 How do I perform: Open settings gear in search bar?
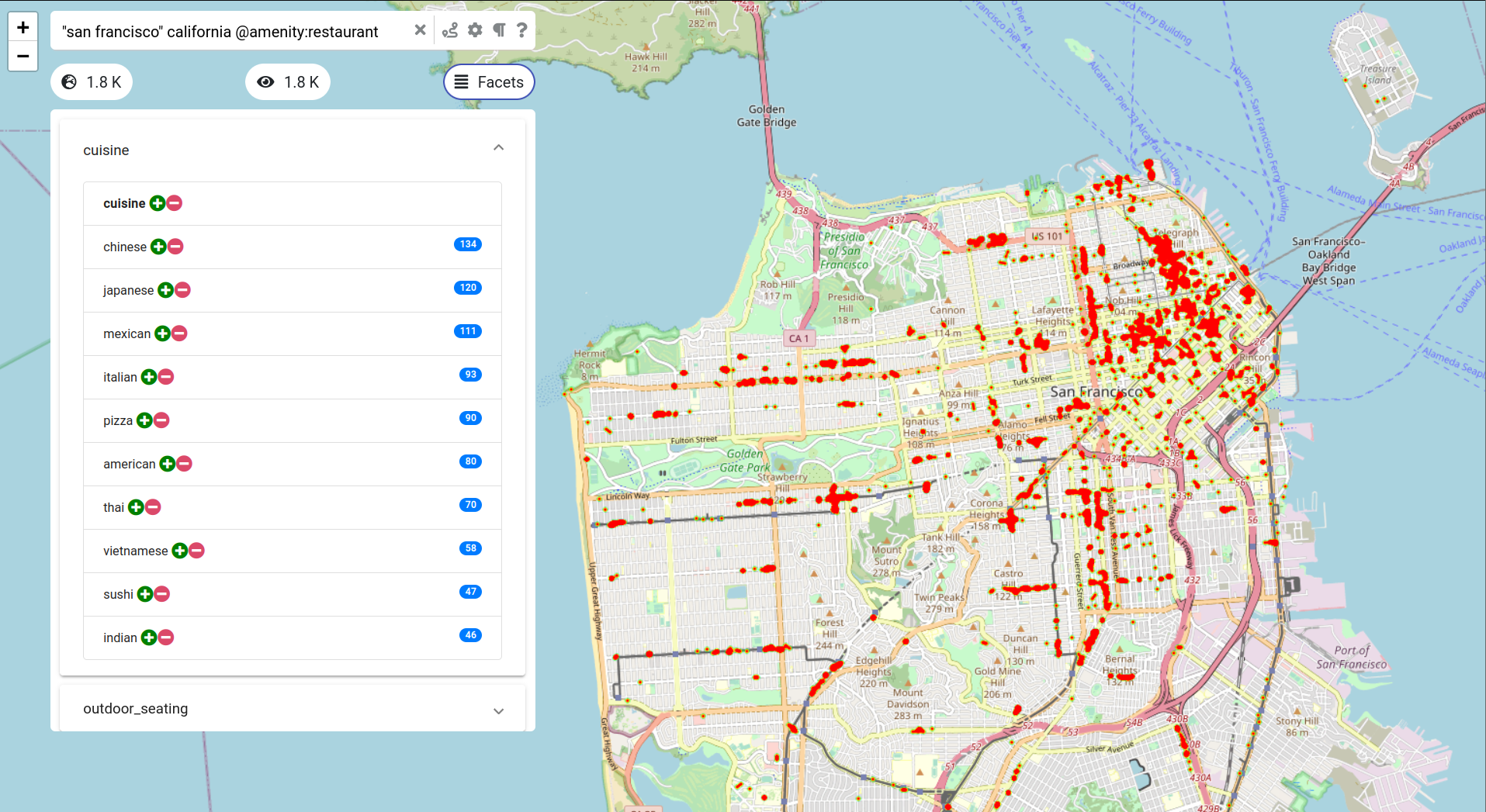(475, 30)
